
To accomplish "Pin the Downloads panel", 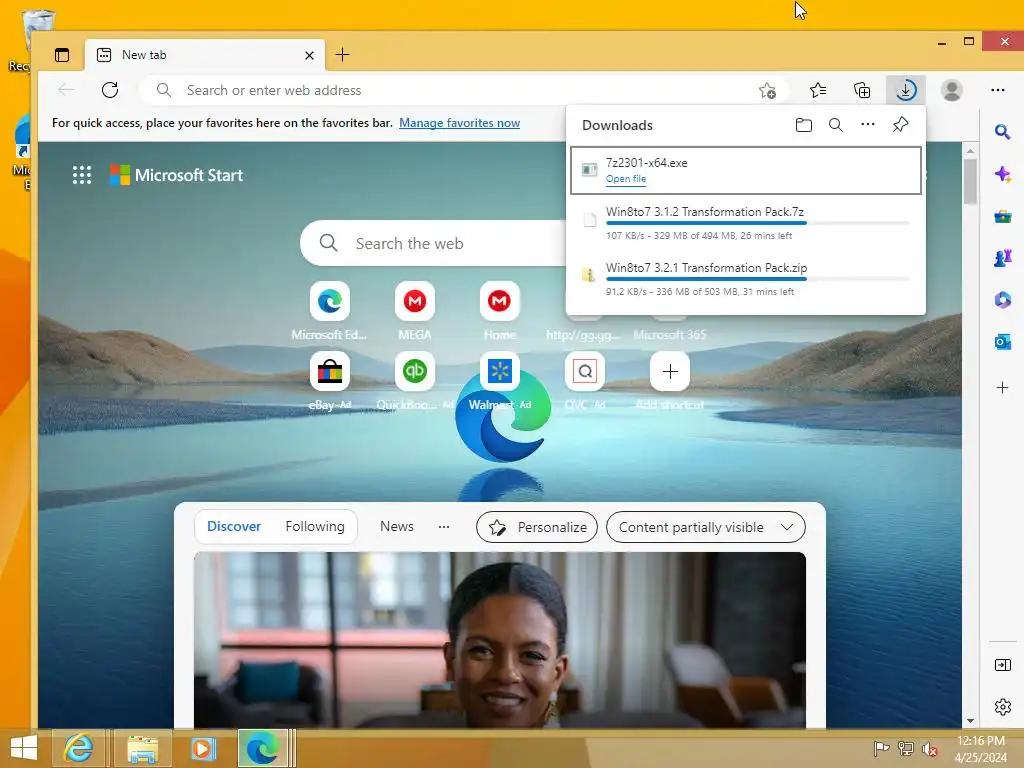I will [901, 124].
